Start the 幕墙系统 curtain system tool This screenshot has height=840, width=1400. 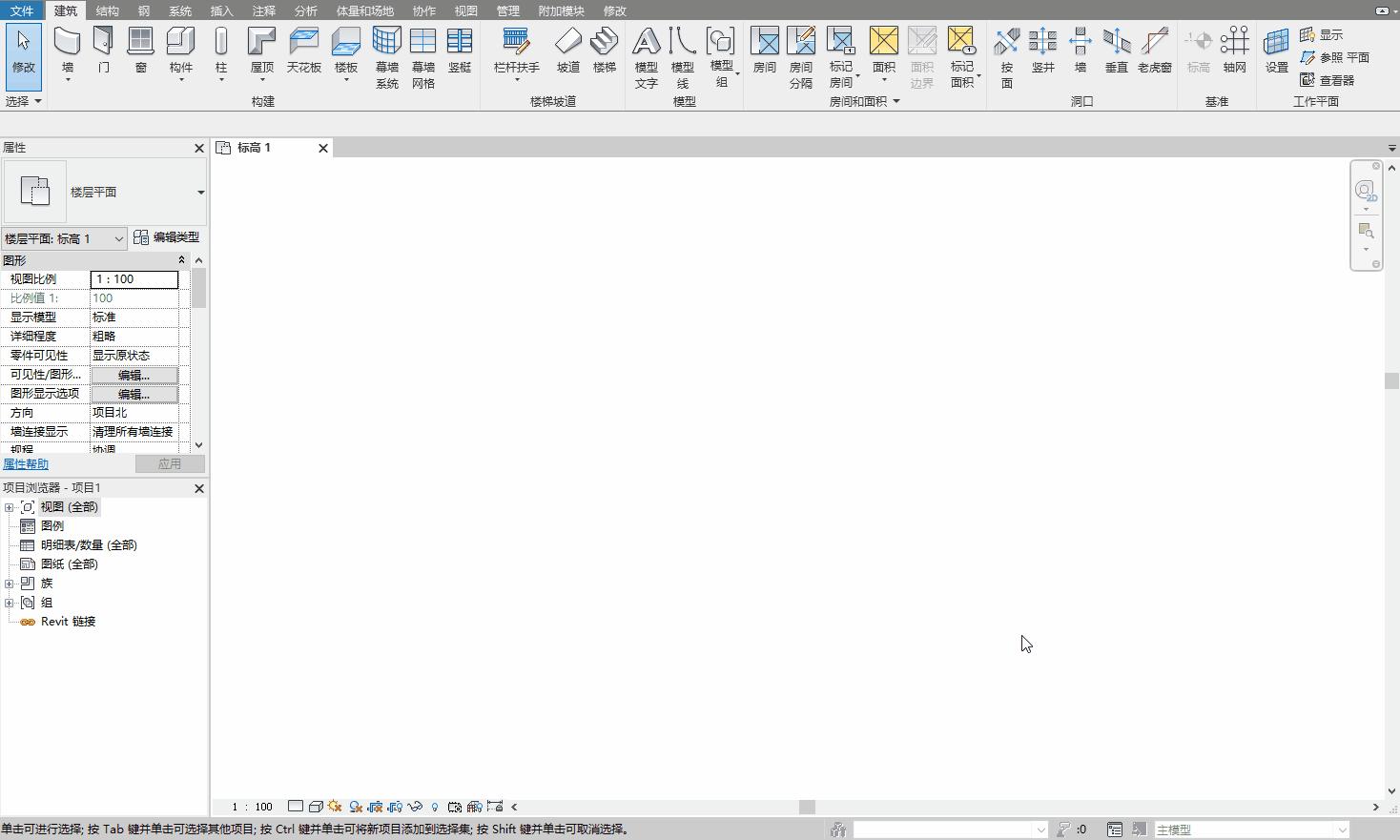click(386, 58)
